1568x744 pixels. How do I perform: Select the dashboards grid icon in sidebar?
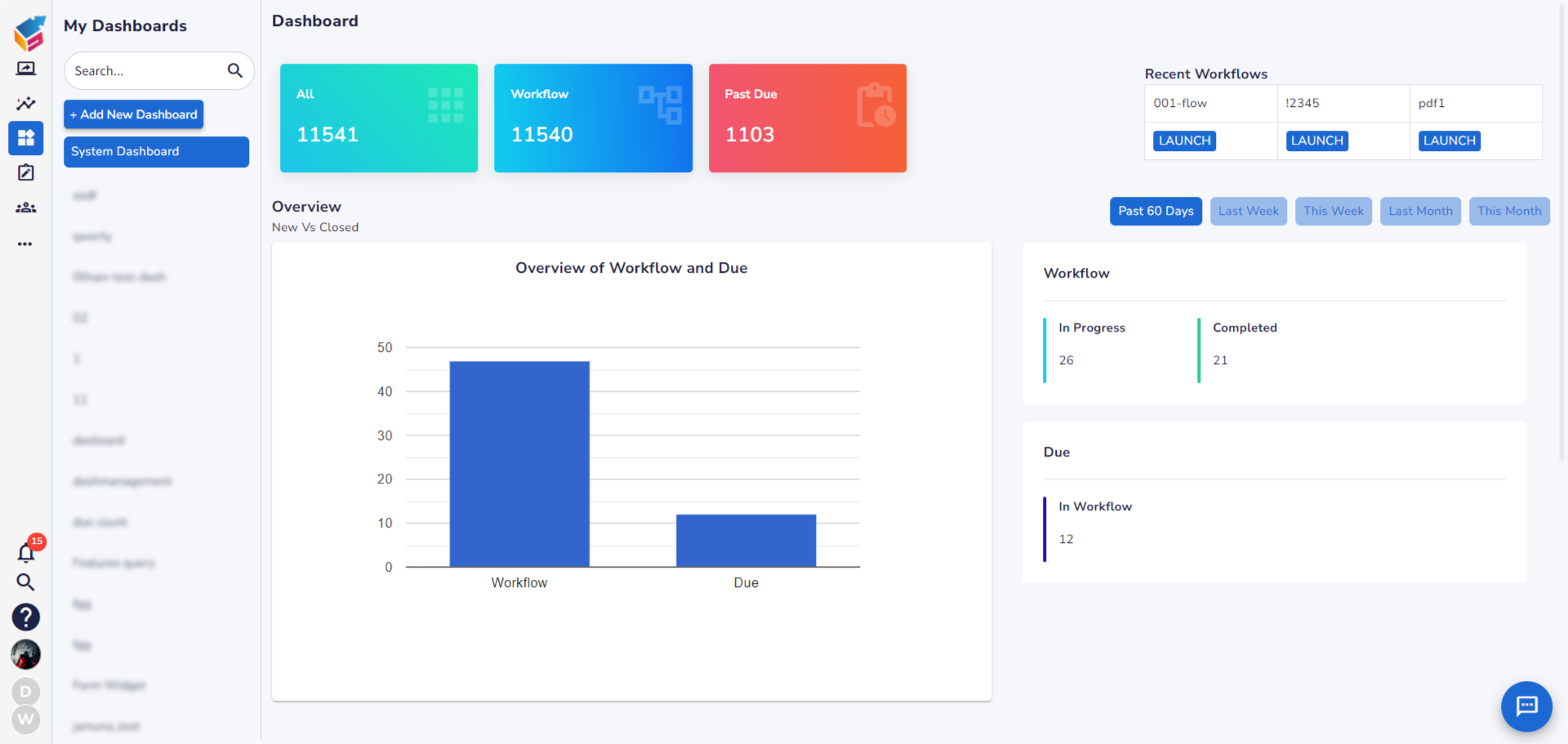click(x=25, y=138)
